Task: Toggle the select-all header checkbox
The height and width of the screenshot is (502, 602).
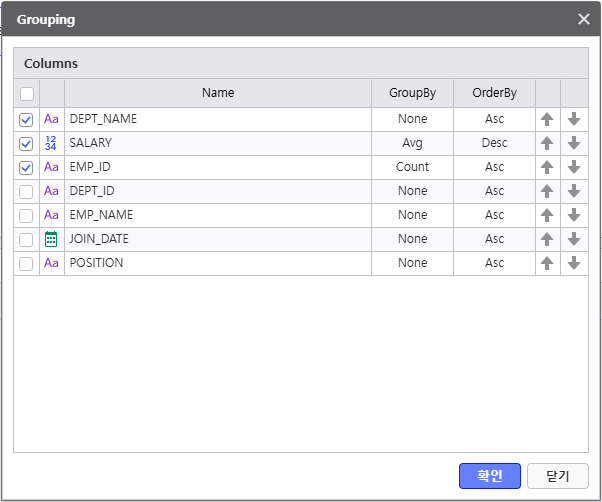Action: 26,94
